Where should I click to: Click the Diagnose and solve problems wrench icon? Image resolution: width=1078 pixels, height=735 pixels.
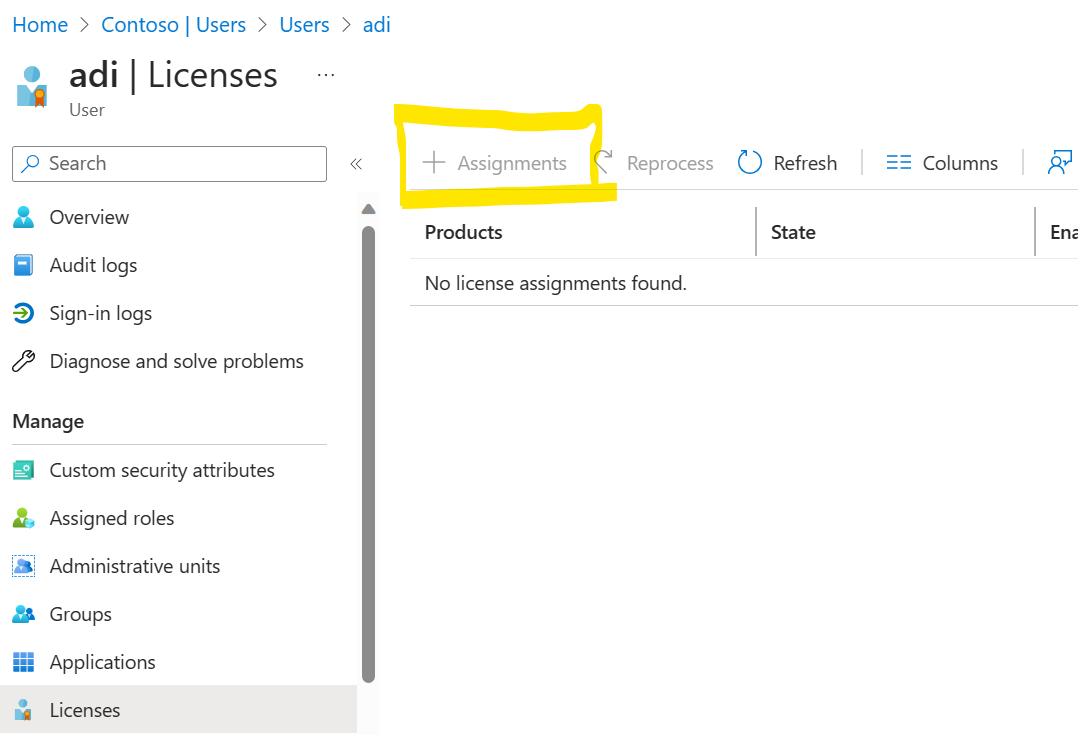[x=24, y=361]
